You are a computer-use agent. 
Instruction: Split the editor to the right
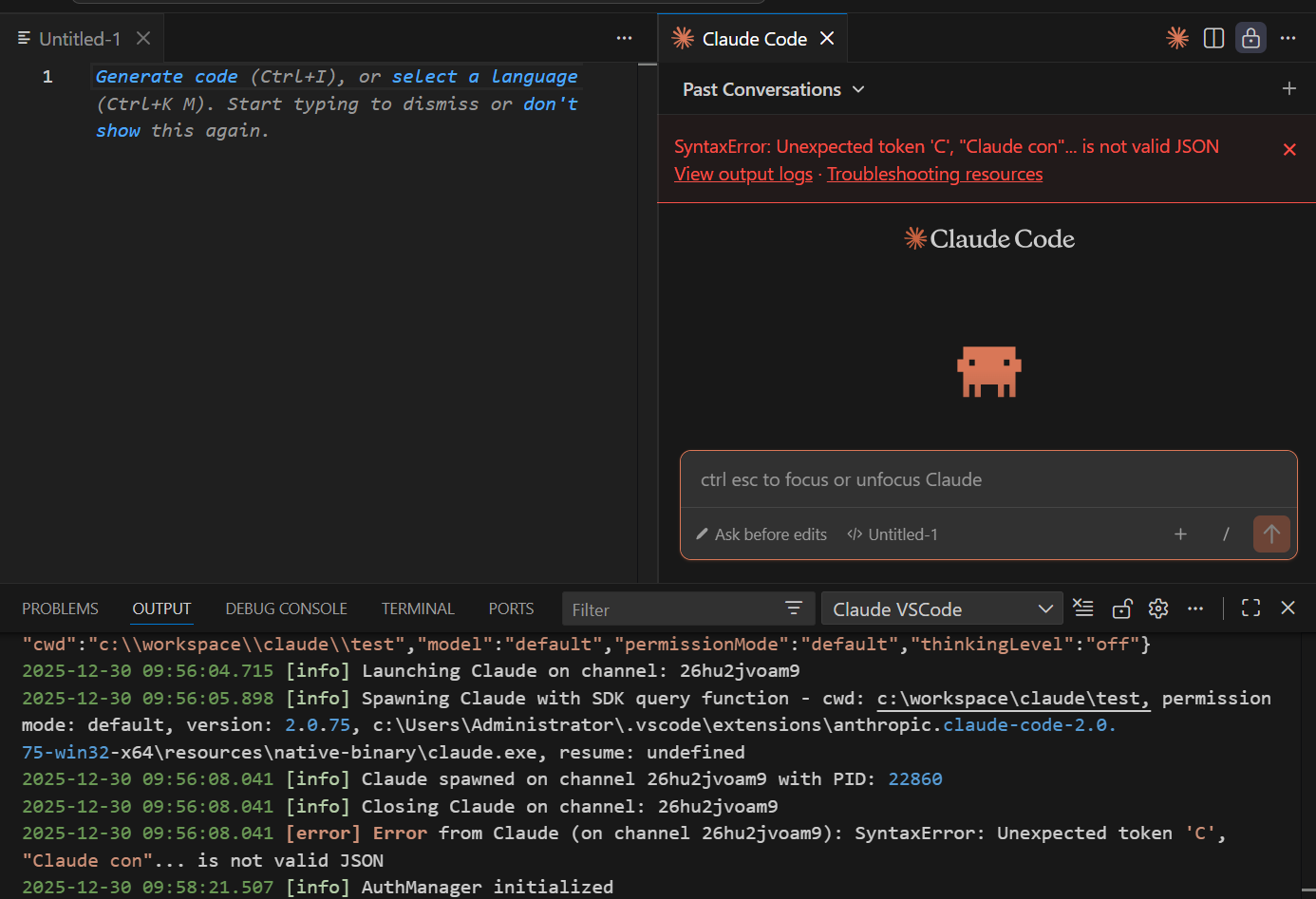[x=1213, y=38]
